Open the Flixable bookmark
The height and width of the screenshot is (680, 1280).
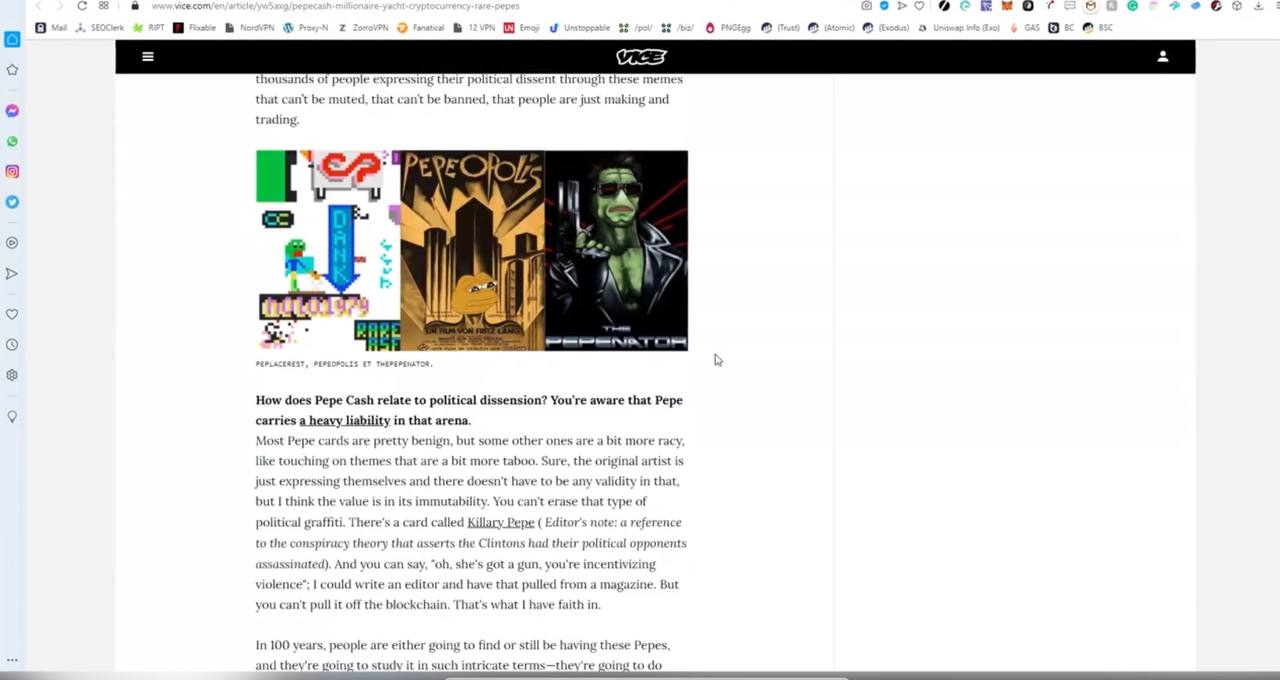click(195, 28)
